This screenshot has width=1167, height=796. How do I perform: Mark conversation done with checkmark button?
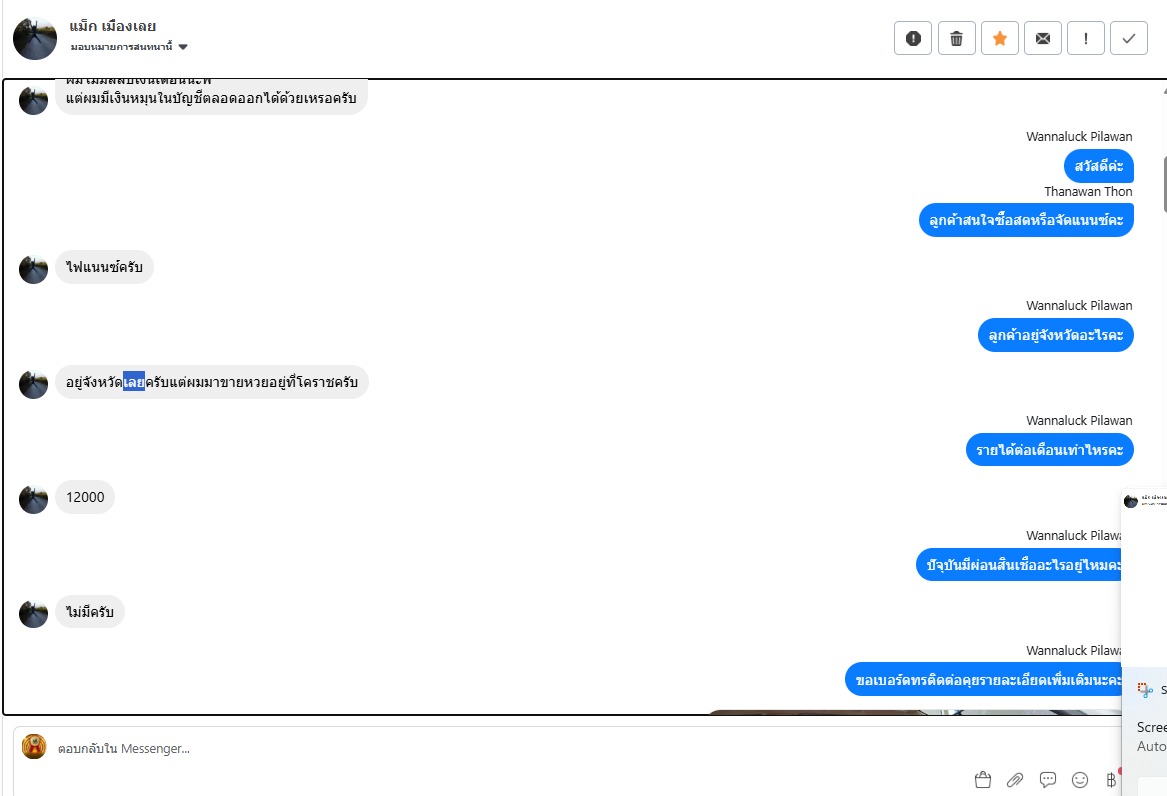click(x=1129, y=39)
